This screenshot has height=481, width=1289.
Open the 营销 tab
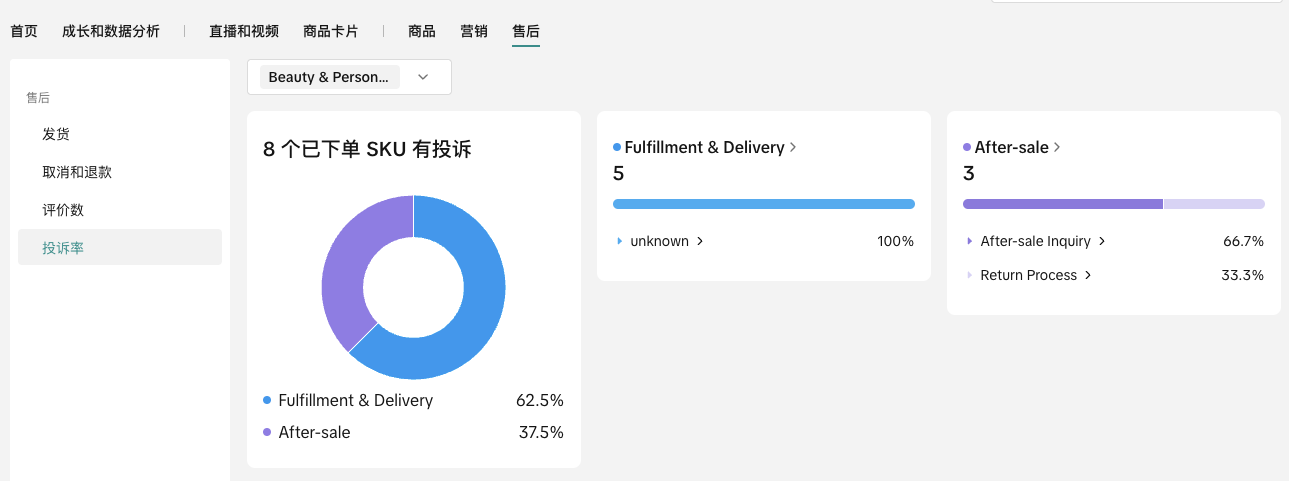click(x=474, y=31)
